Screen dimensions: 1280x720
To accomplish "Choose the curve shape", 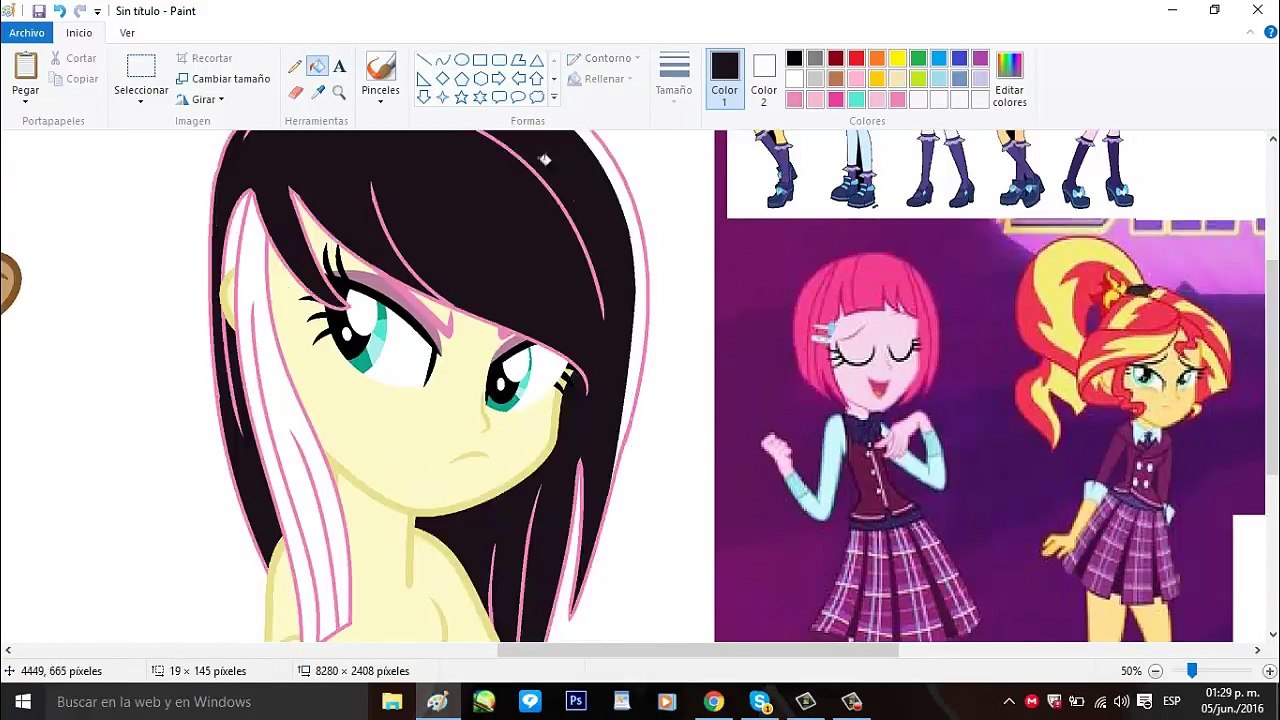I will [442, 60].
